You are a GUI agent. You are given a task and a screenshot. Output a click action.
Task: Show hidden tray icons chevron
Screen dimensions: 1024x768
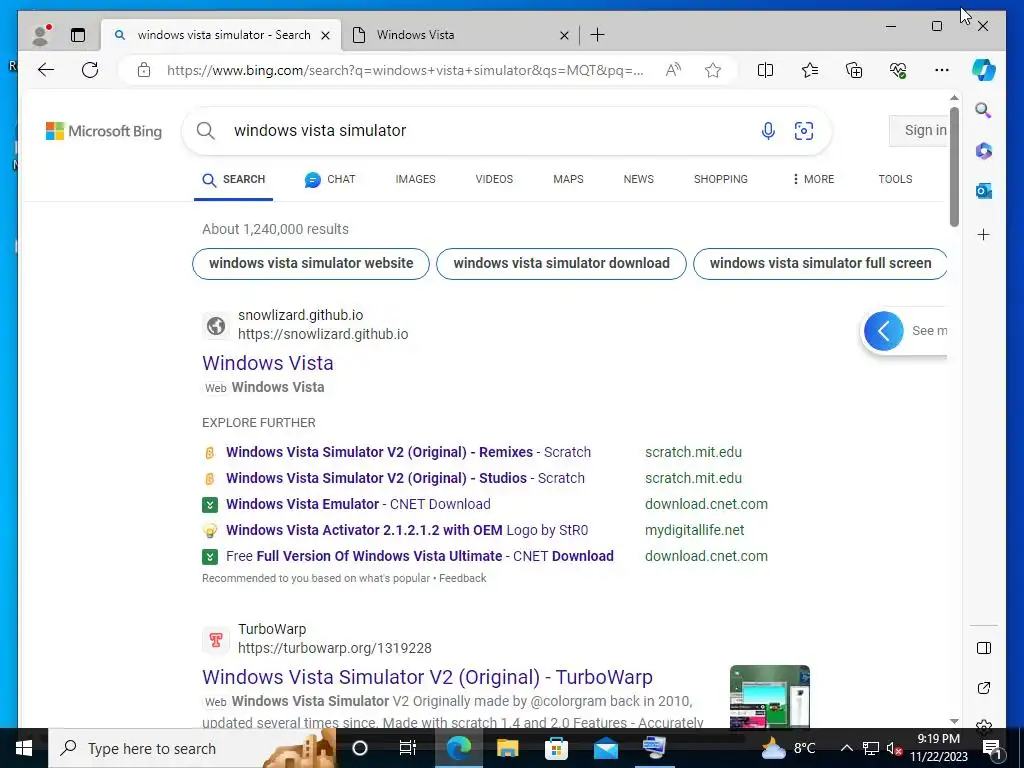846,748
